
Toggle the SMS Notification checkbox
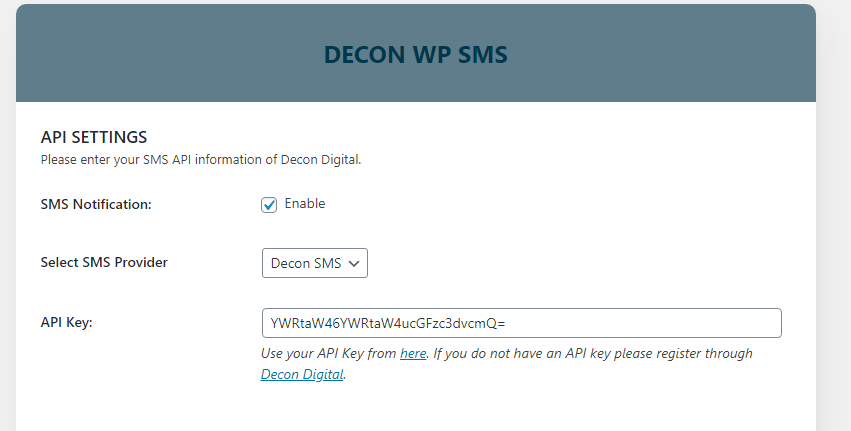[x=269, y=205]
